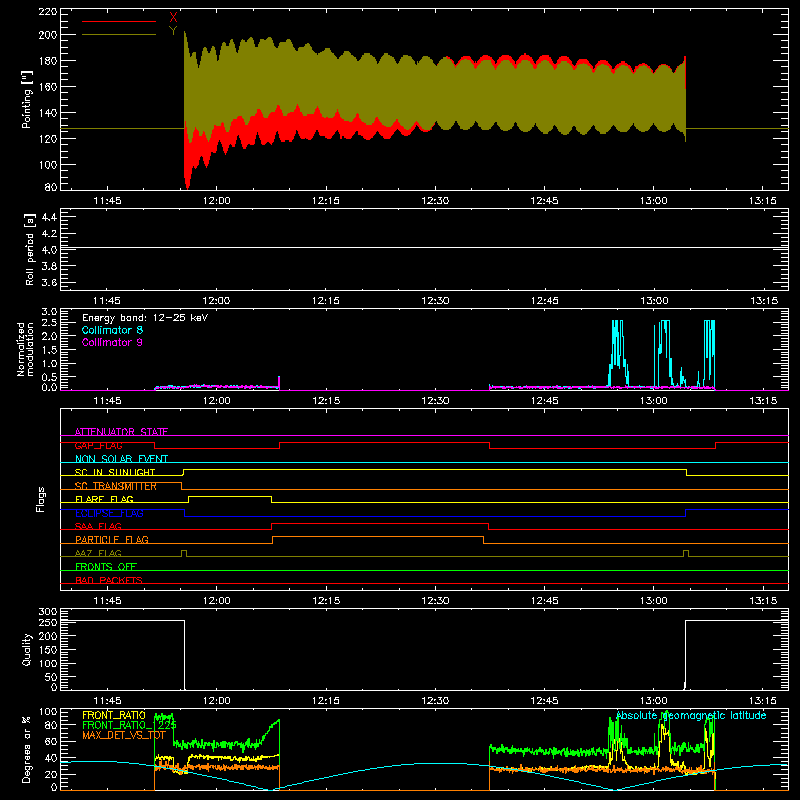Viewport: 800px width, 800px height.
Task: Click the 300 tick on Quality axis
Action: point(48,611)
